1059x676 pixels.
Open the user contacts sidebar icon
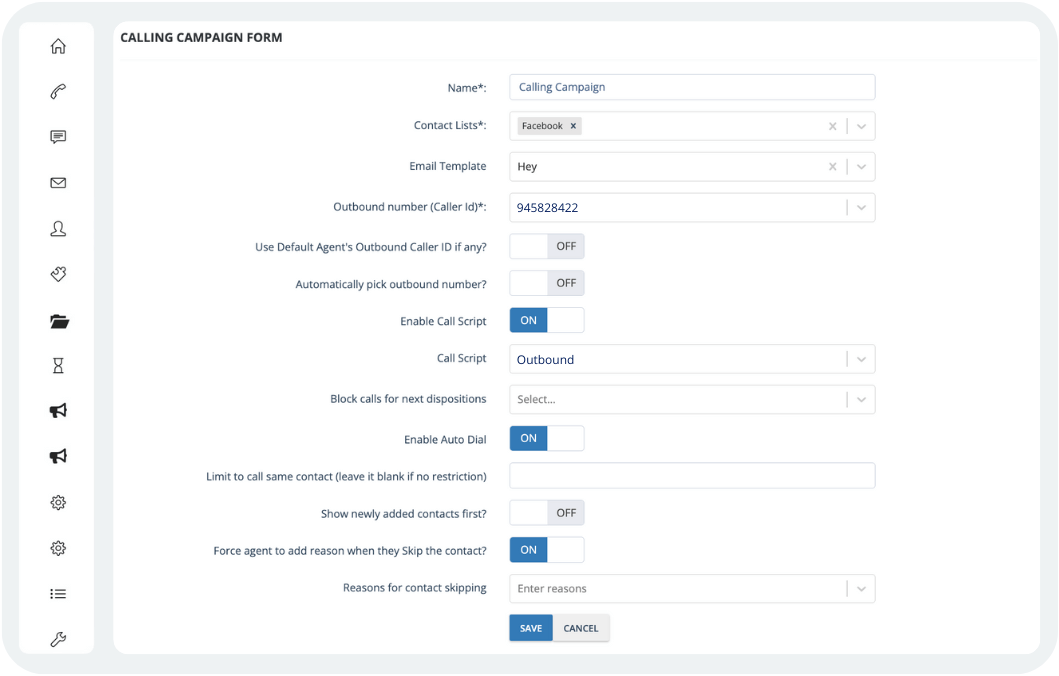58,229
